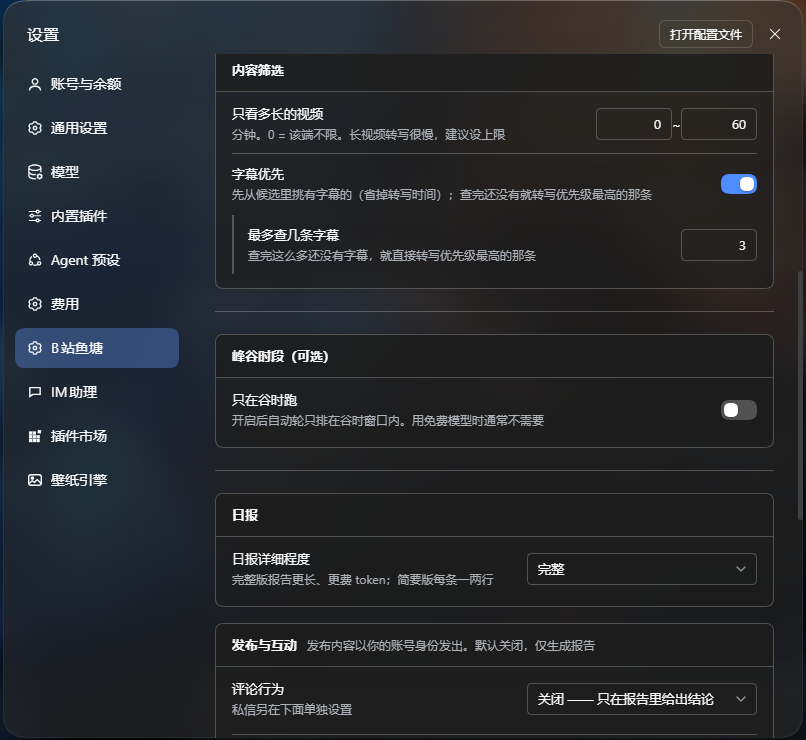Click the minimum video length field showing 0
The image size is (806, 740).
tap(633, 124)
